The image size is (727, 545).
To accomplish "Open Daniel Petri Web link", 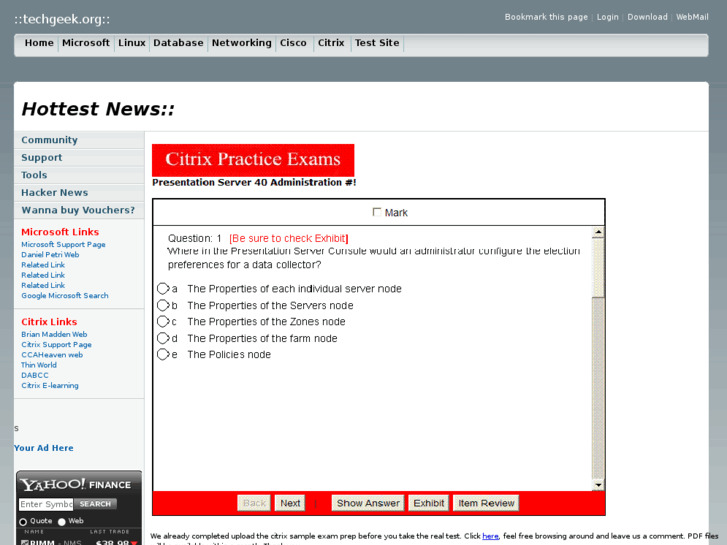I will click(x=50, y=255).
